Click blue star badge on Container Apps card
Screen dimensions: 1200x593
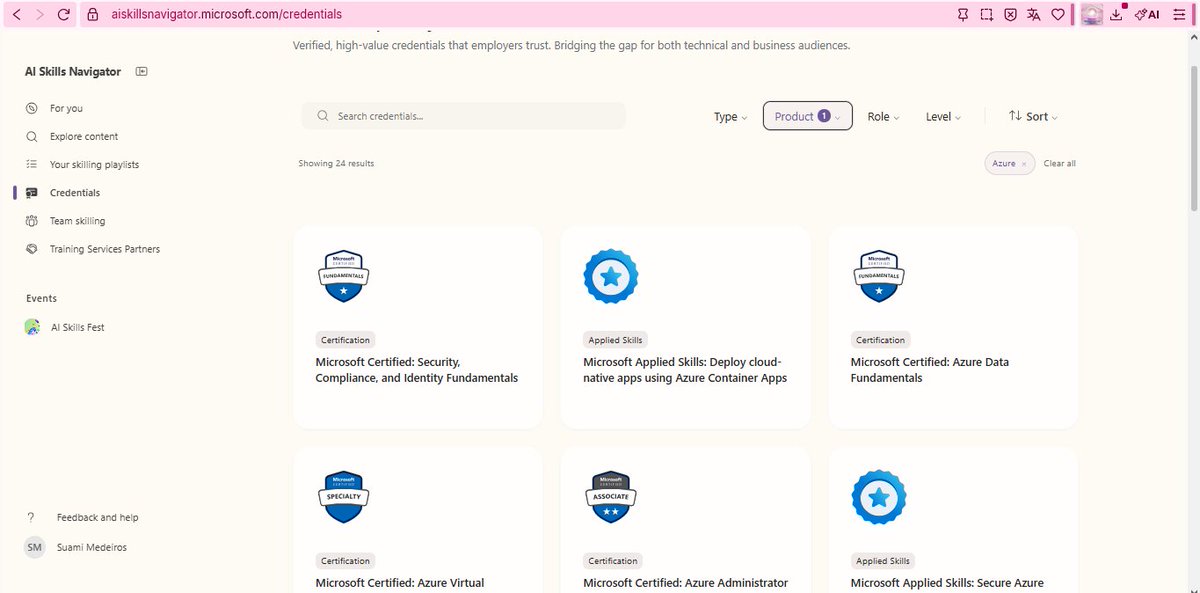point(611,275)
